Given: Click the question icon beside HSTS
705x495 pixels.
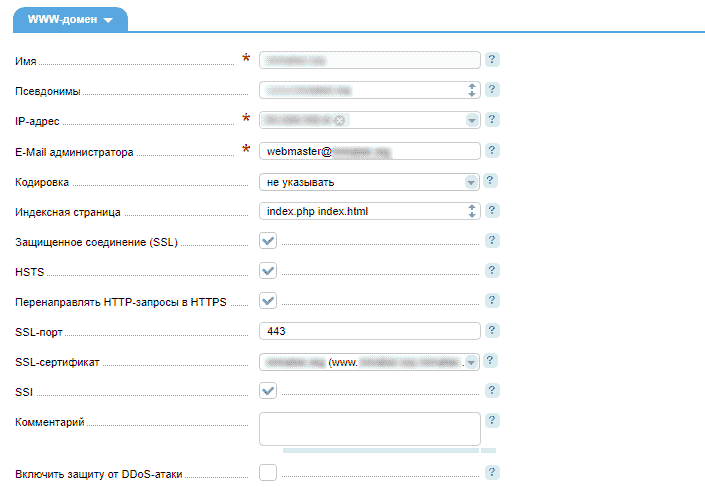Looking at the screenshot, I should 492,271.
